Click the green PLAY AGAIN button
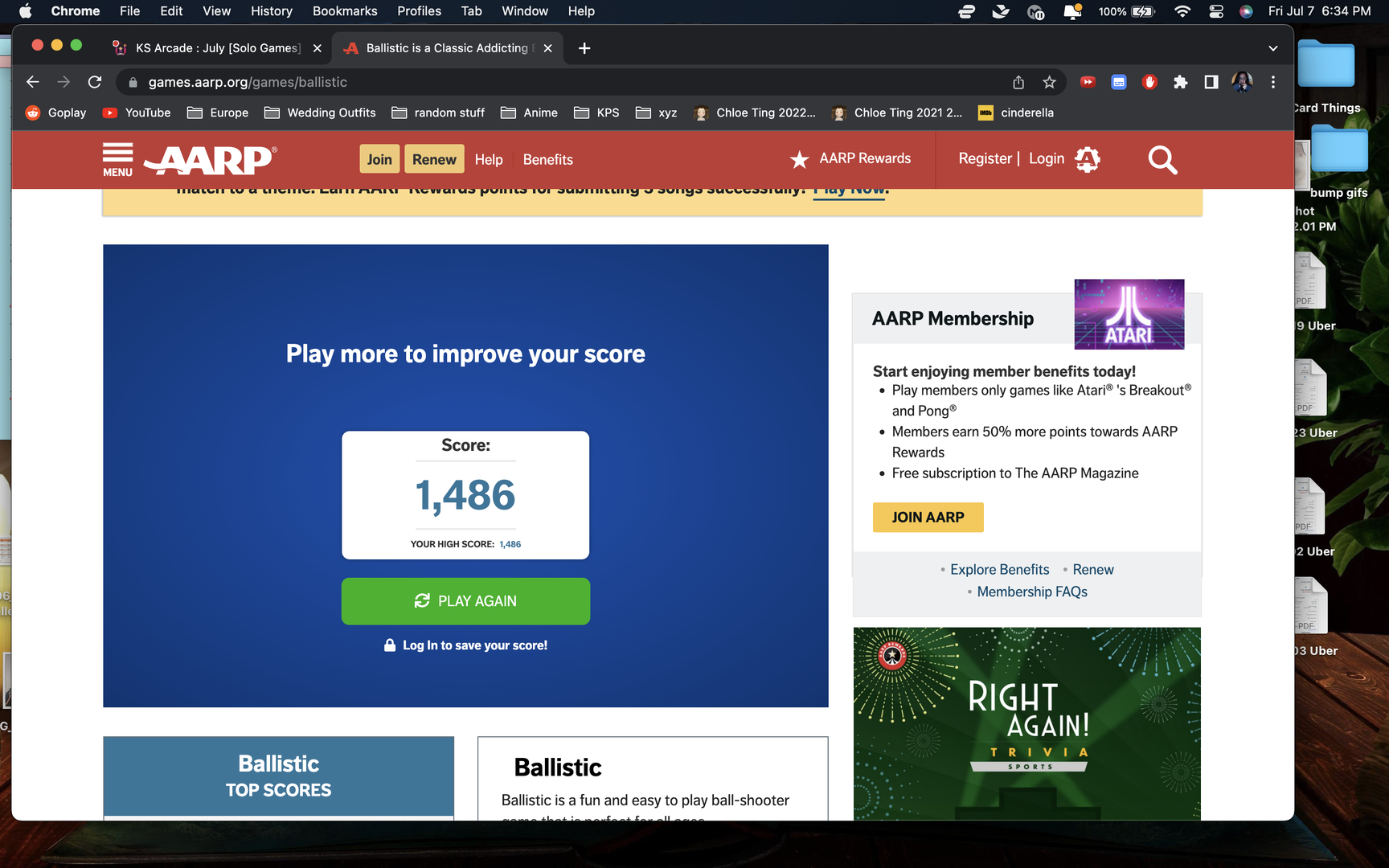 (x=465, y=601)
